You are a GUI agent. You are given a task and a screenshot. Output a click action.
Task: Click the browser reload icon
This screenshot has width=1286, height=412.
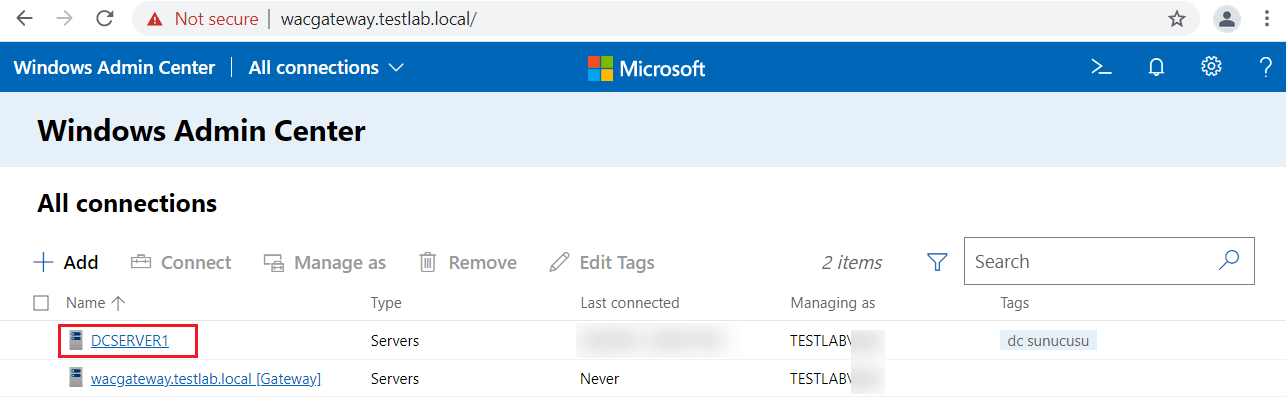(104, 19)
